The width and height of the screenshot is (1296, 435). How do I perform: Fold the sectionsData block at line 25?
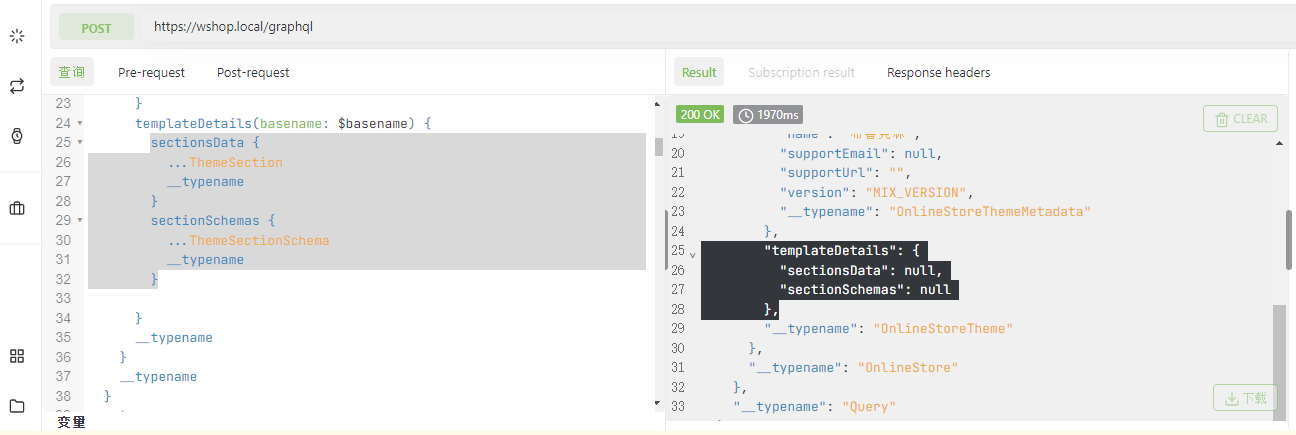(80, 143)
